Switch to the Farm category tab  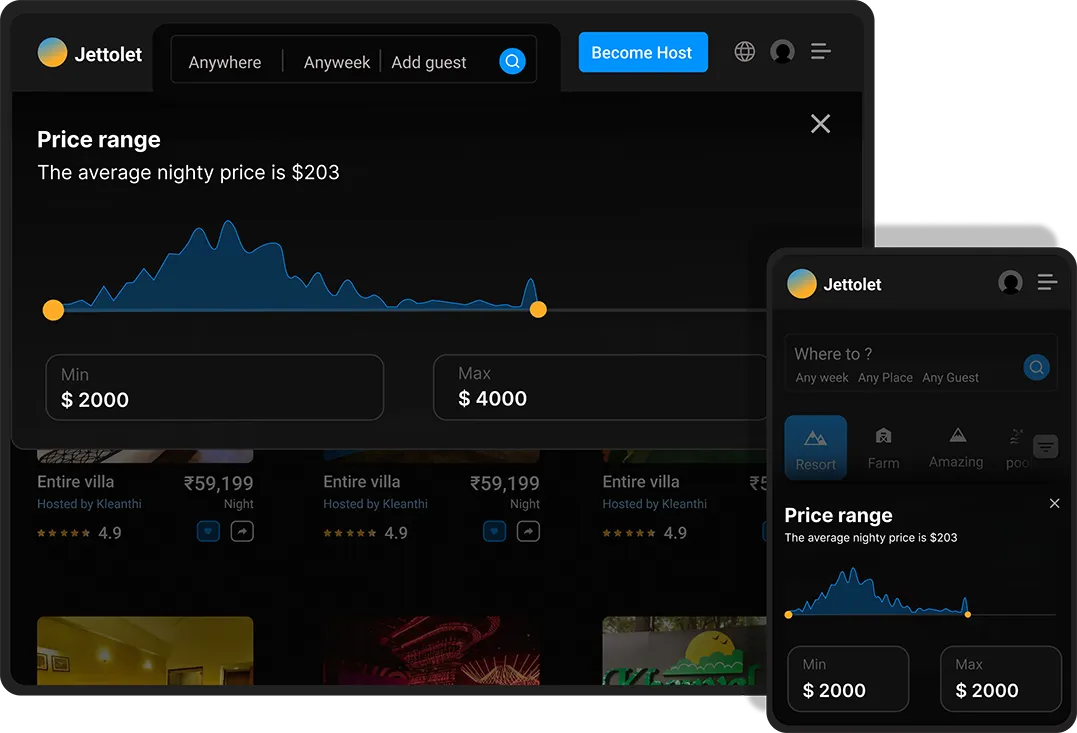(883, 448)
